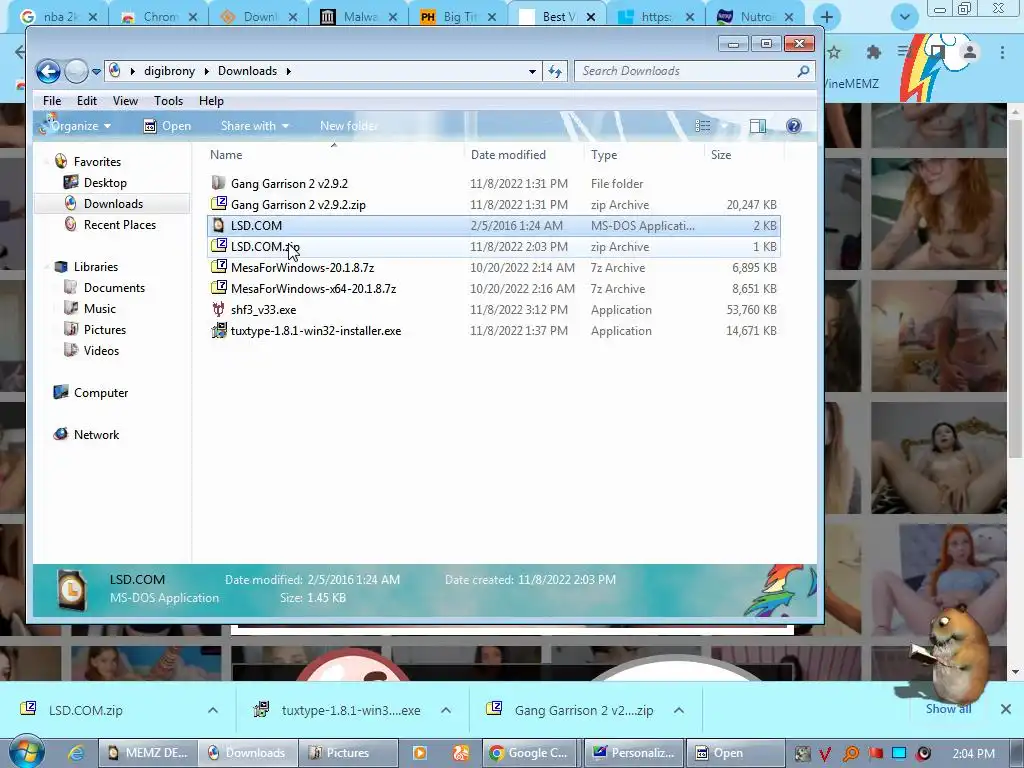
Task: Open the Music library
Action: coord(99,308)
